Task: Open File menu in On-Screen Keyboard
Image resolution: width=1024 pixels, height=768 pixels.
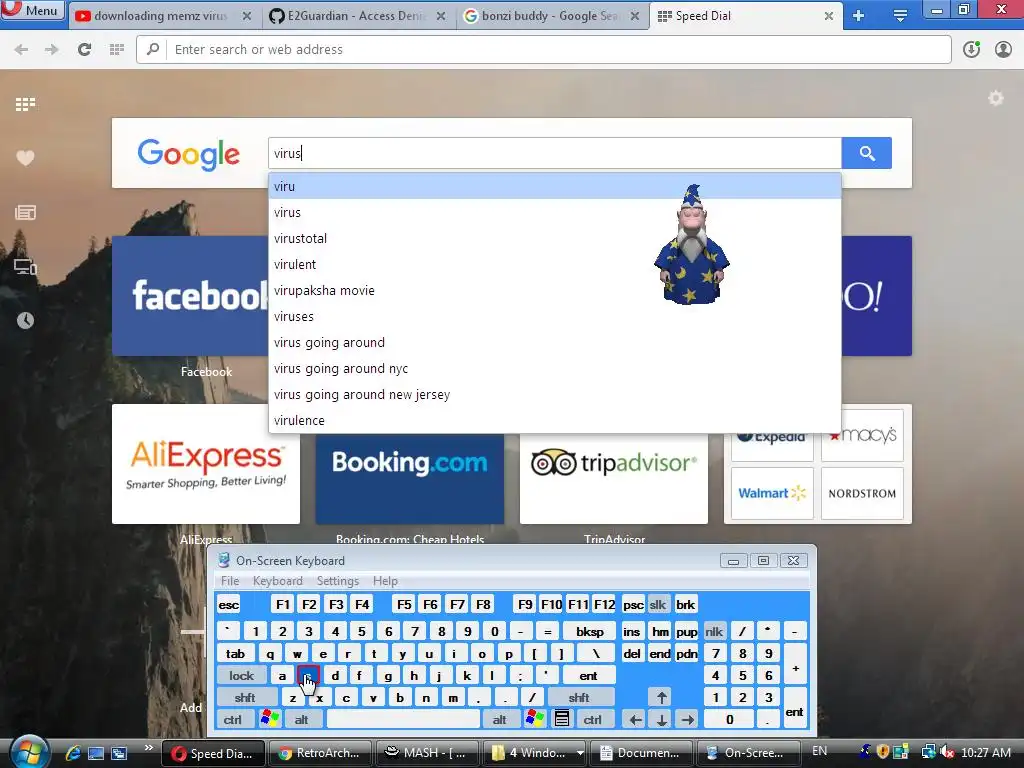Action: 230,581
